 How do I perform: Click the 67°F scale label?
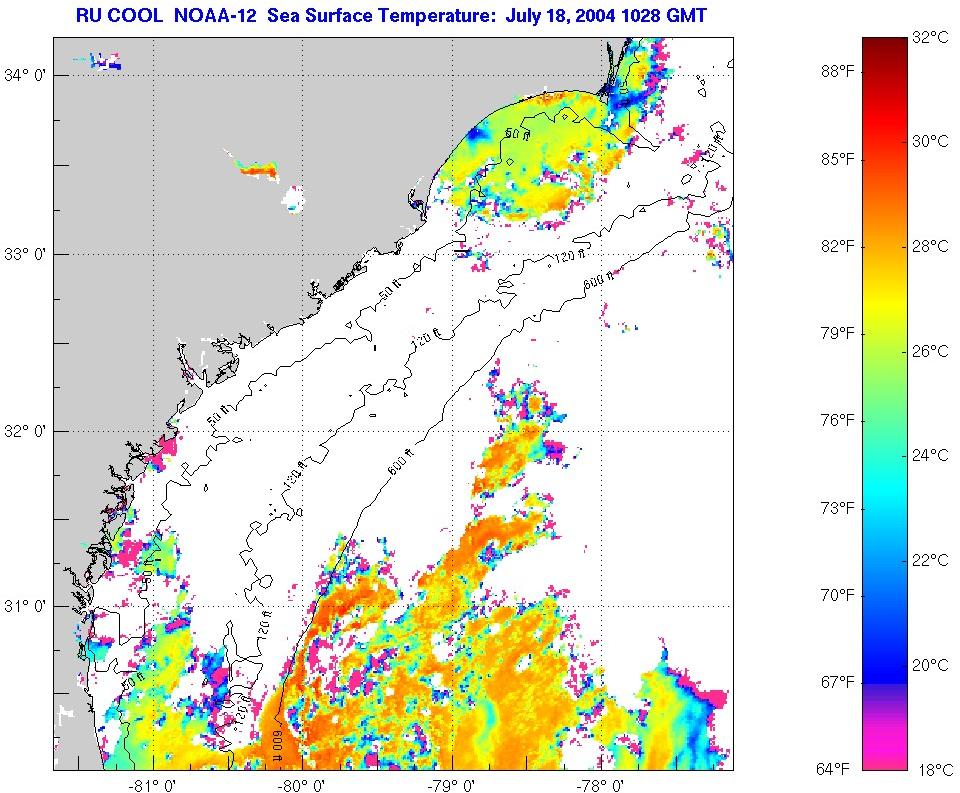[x=837, y=682]
